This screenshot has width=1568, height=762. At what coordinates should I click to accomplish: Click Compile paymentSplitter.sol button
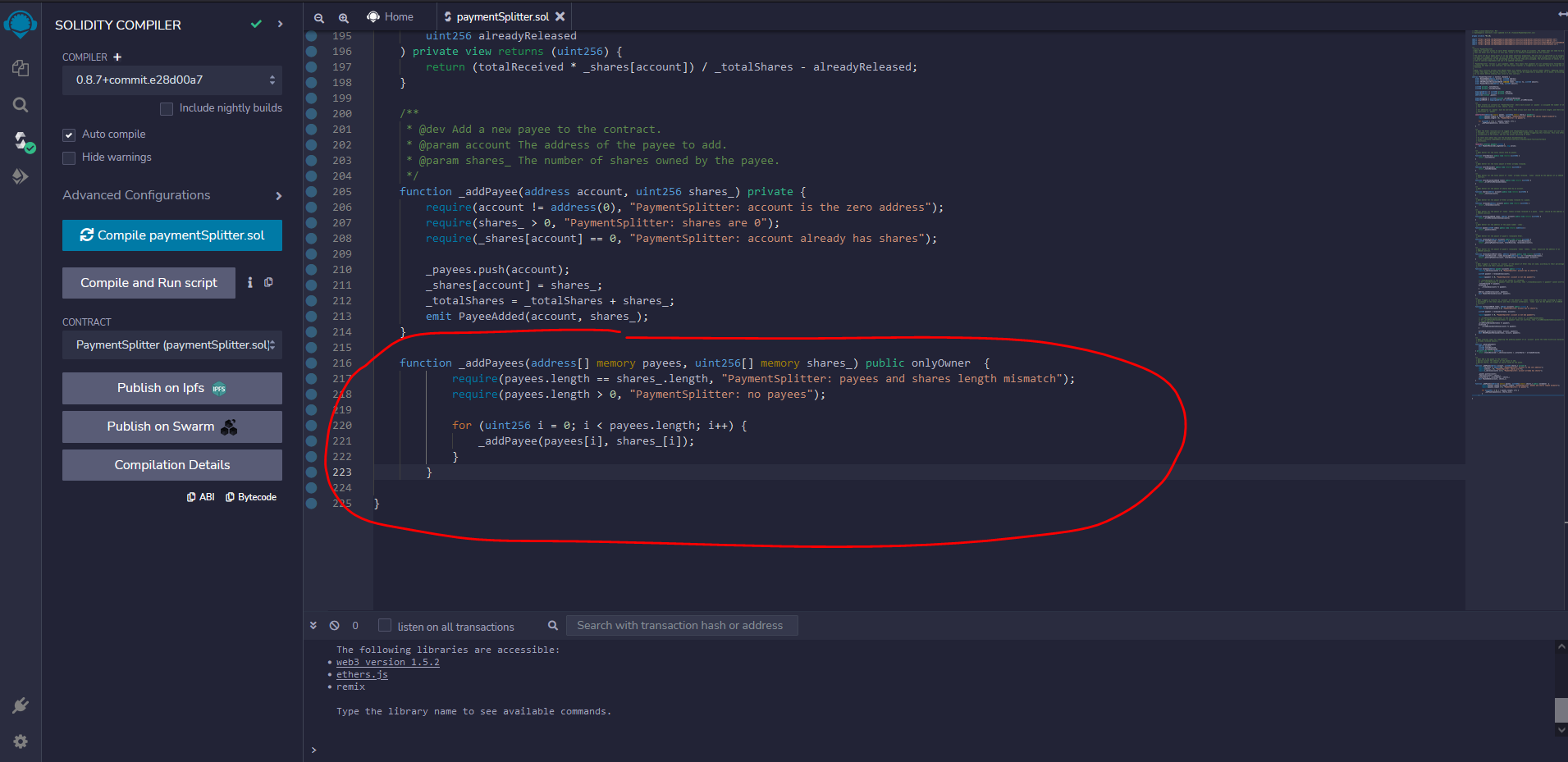(x=172, y=235)
